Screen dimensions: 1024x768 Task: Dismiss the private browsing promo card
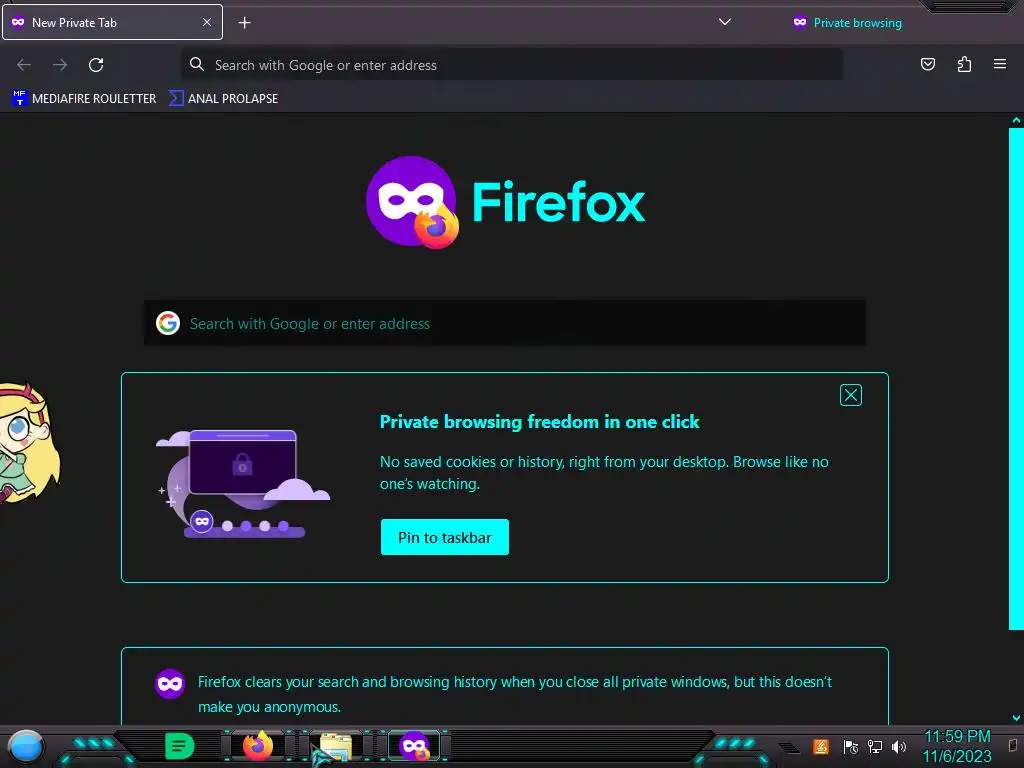[x=851, y=395]
